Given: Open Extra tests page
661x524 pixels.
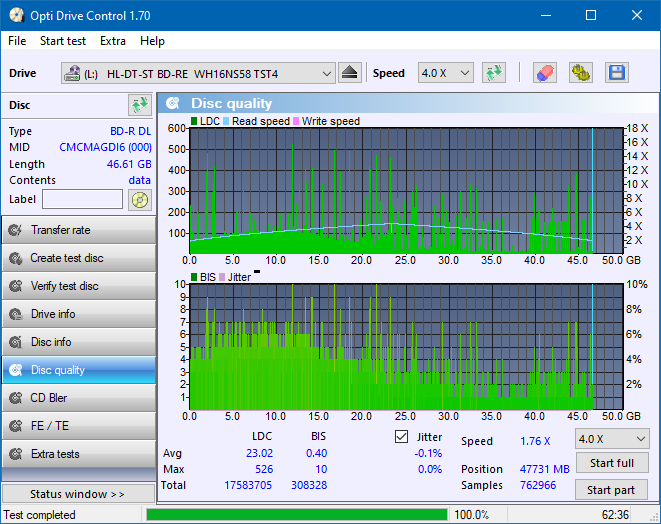Looking at the screenshot, I should tap(79, 454).
